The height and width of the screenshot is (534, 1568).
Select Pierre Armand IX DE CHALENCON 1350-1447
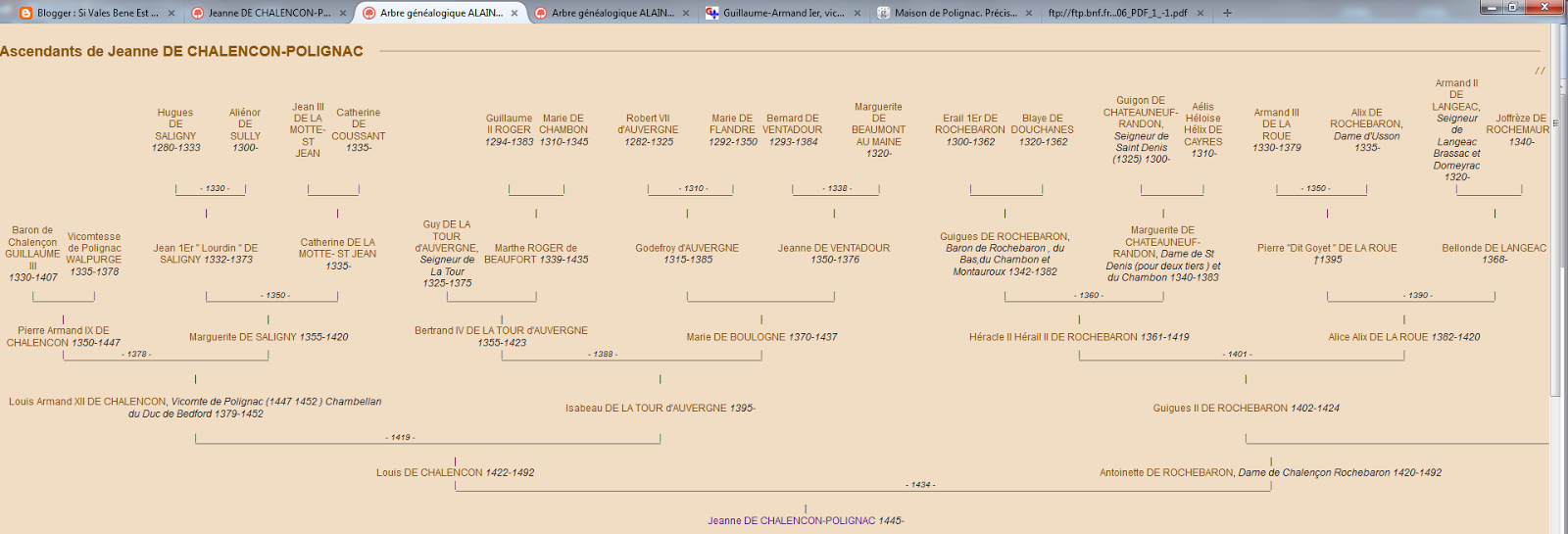click(x=64, y=337)
